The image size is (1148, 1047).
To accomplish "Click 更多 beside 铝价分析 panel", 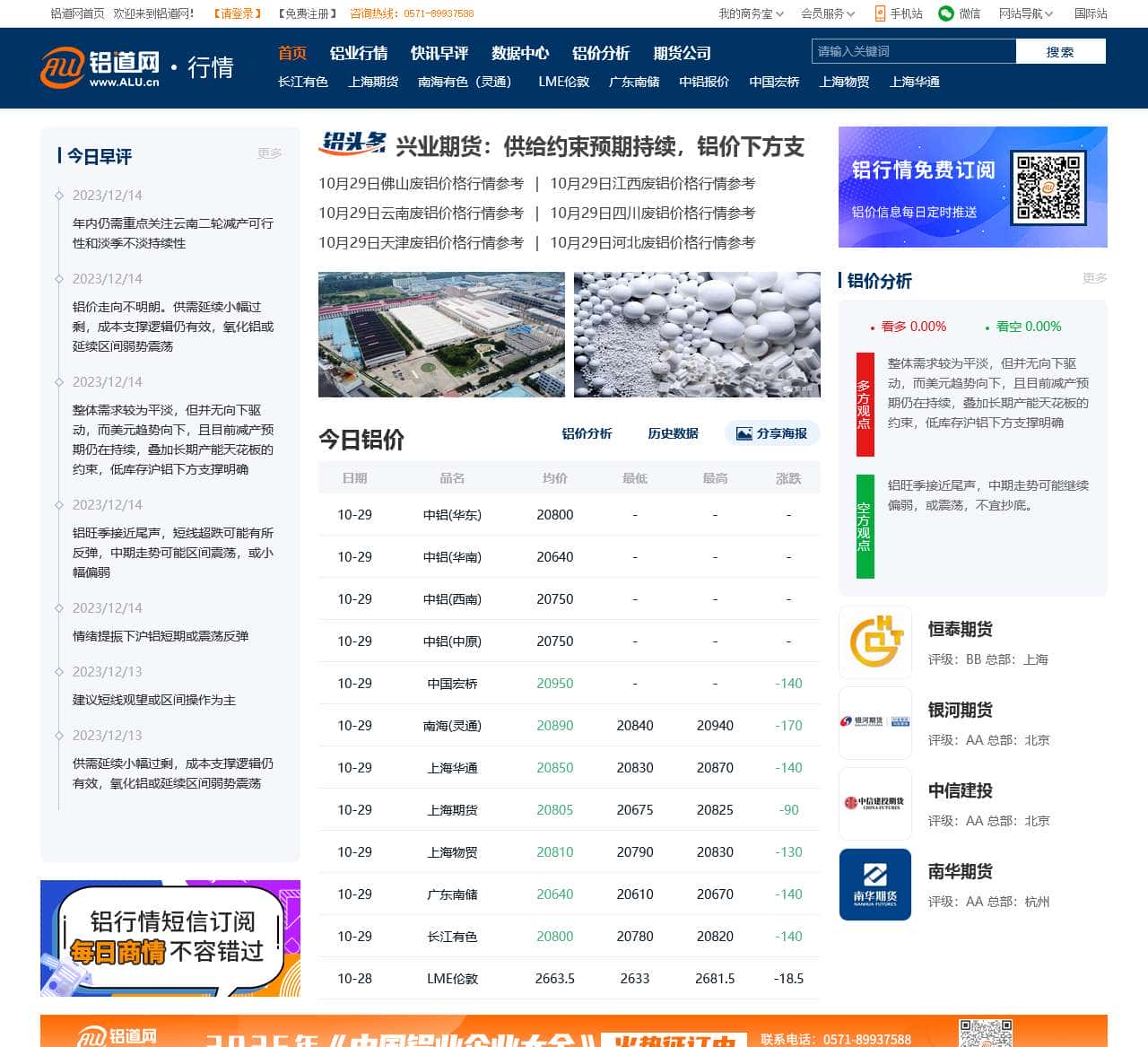I will 1095,278.
